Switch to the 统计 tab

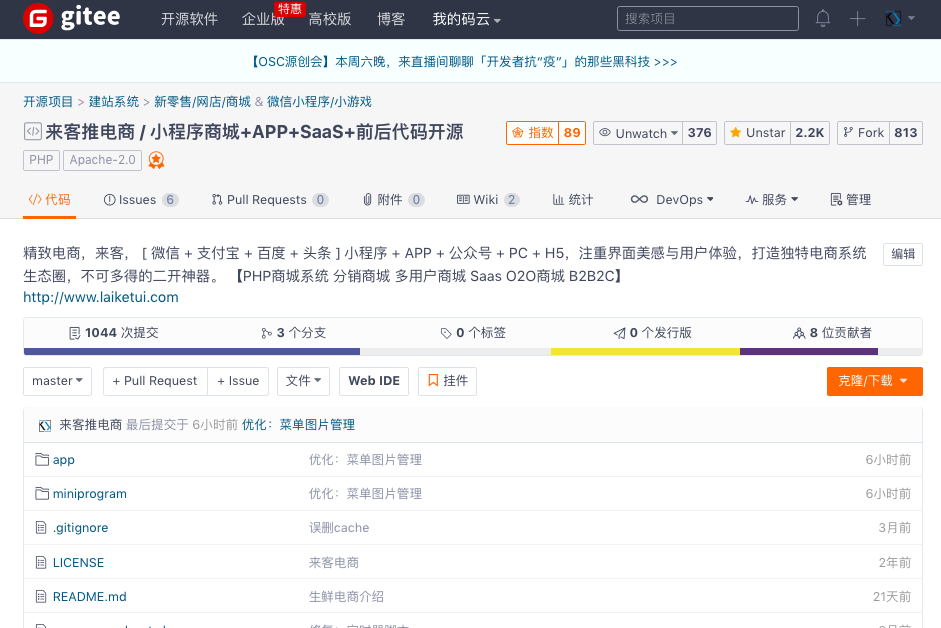(573, 200)
